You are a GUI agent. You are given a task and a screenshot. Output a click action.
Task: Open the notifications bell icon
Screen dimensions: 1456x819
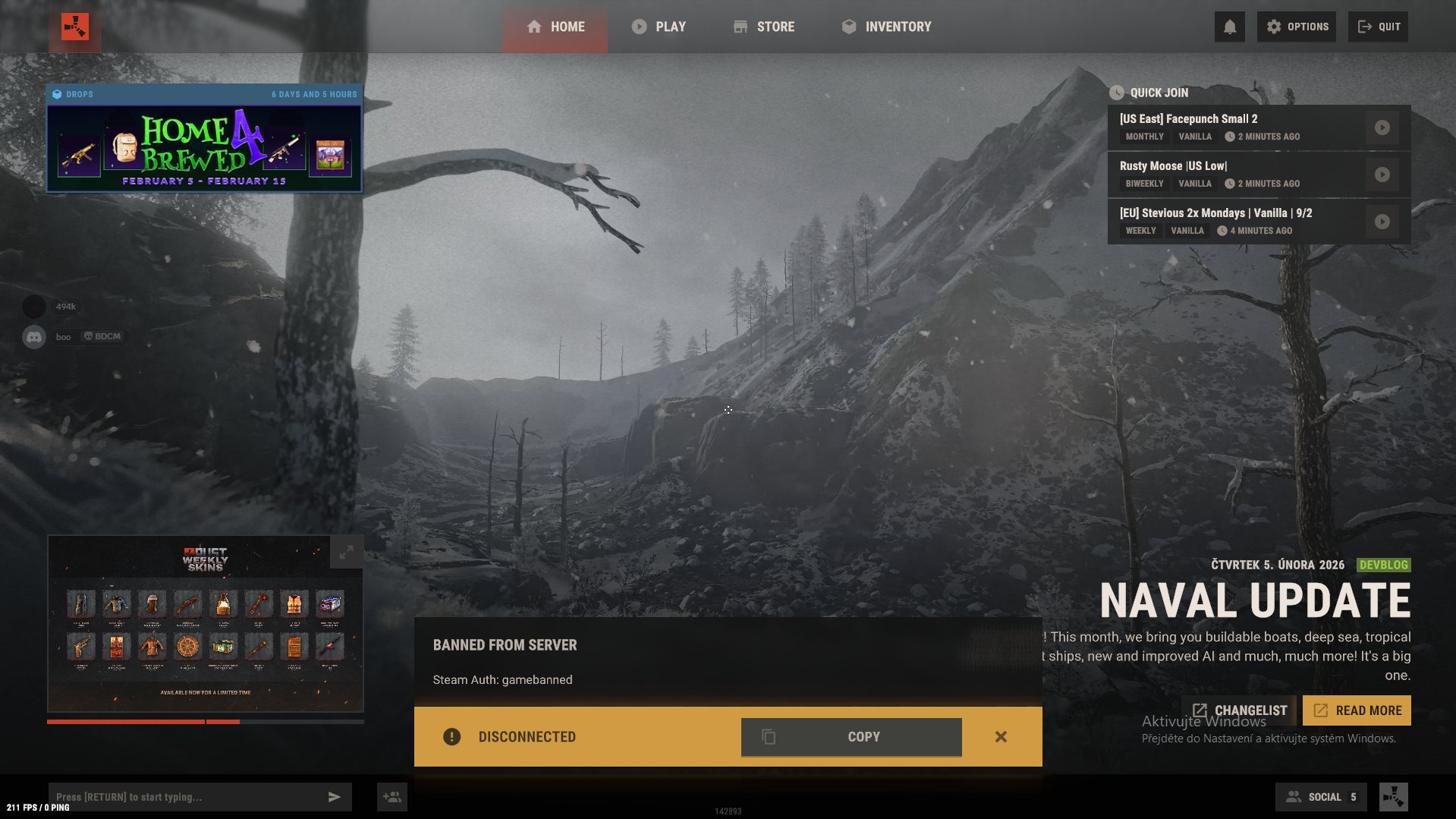pyautogui.click(x=1230, y=27)
